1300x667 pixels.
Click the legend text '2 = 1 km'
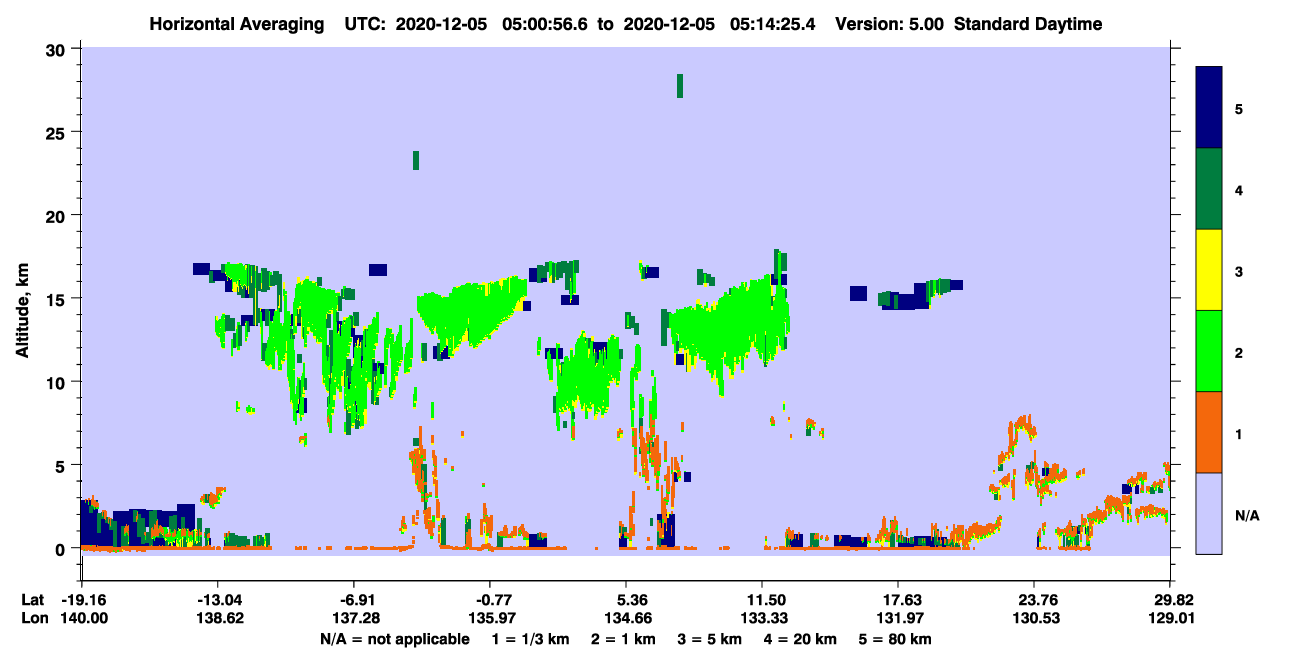[x=622, y=639]
